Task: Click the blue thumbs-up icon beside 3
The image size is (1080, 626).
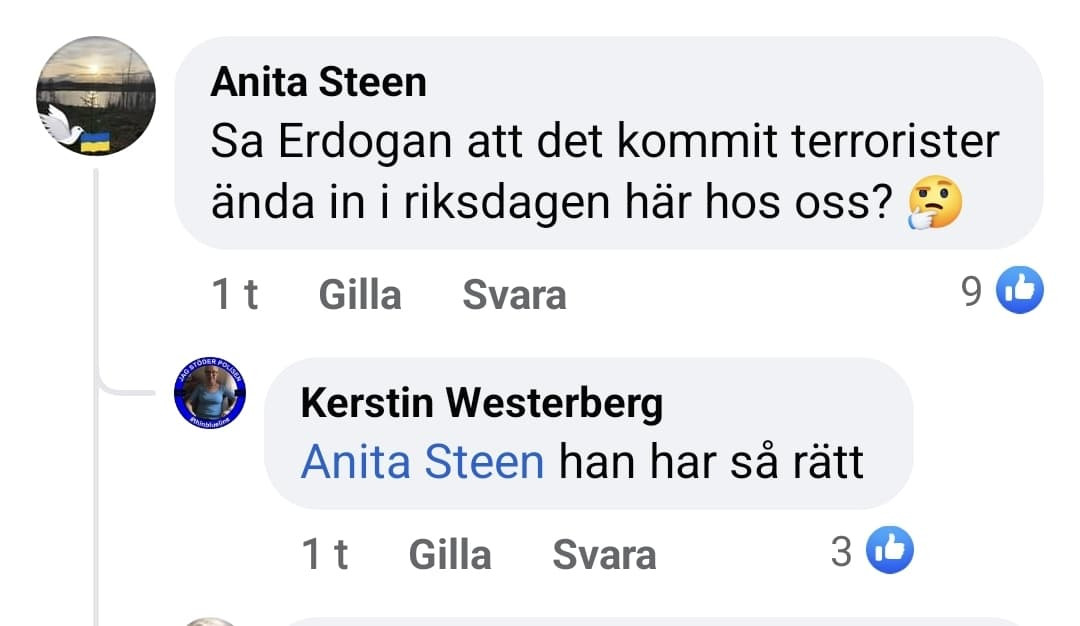Action: point(889,551)
